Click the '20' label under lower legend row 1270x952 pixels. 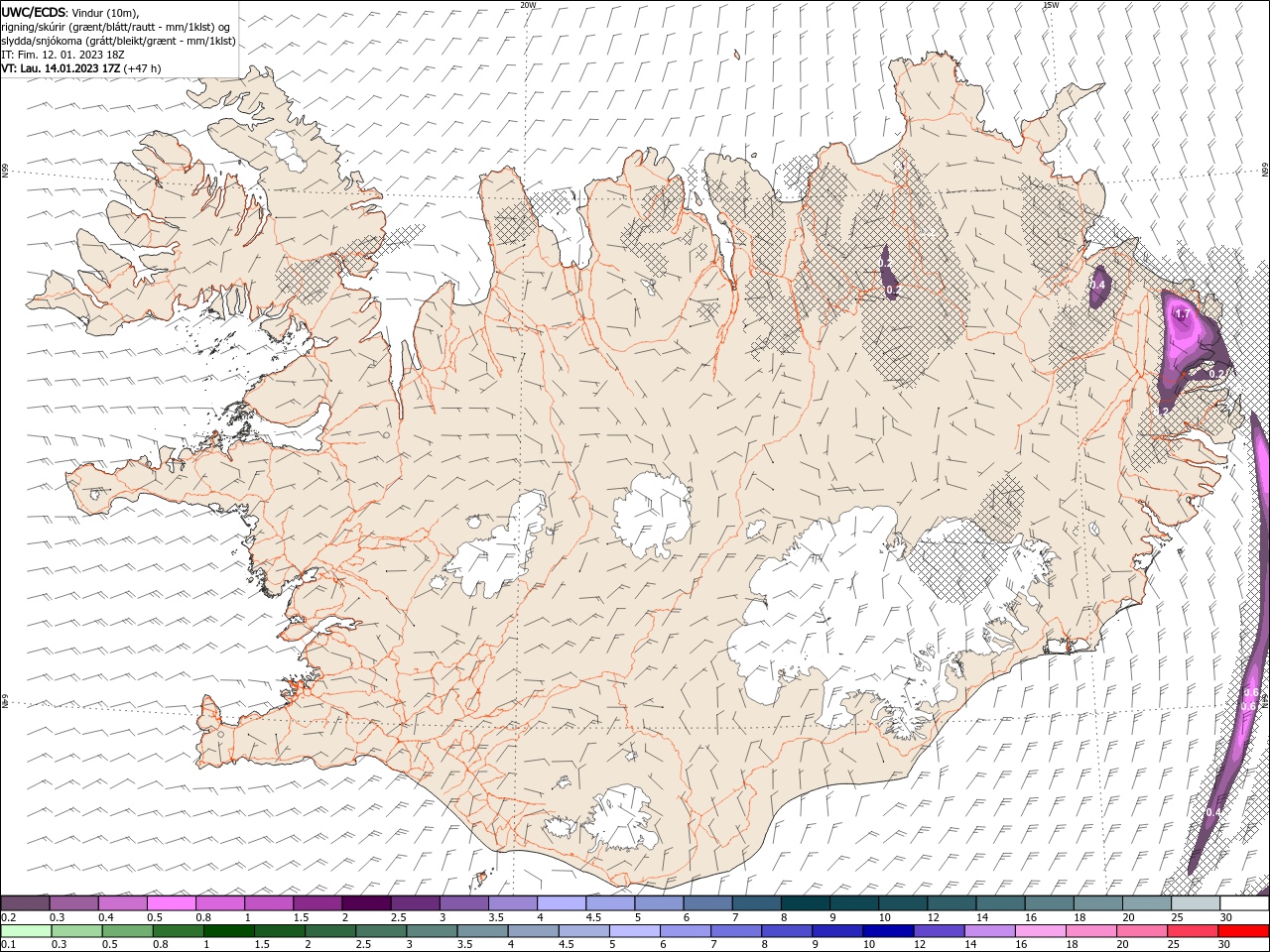point(1122,944)
